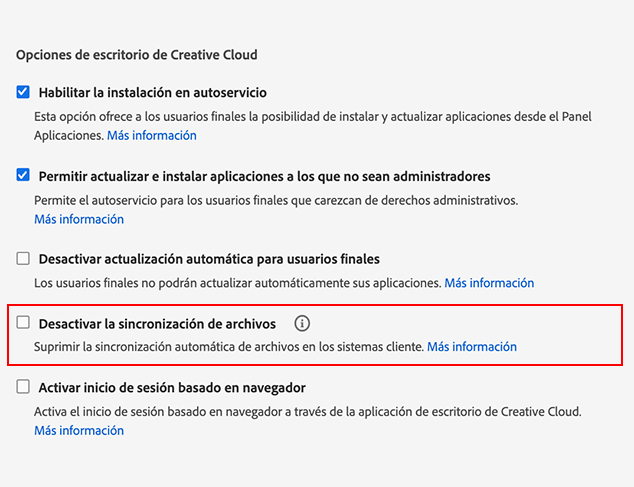This screenshot has height=487, width=634.
Task: Open Más información link under non-admin update option
Action: [x=79, y=219]
